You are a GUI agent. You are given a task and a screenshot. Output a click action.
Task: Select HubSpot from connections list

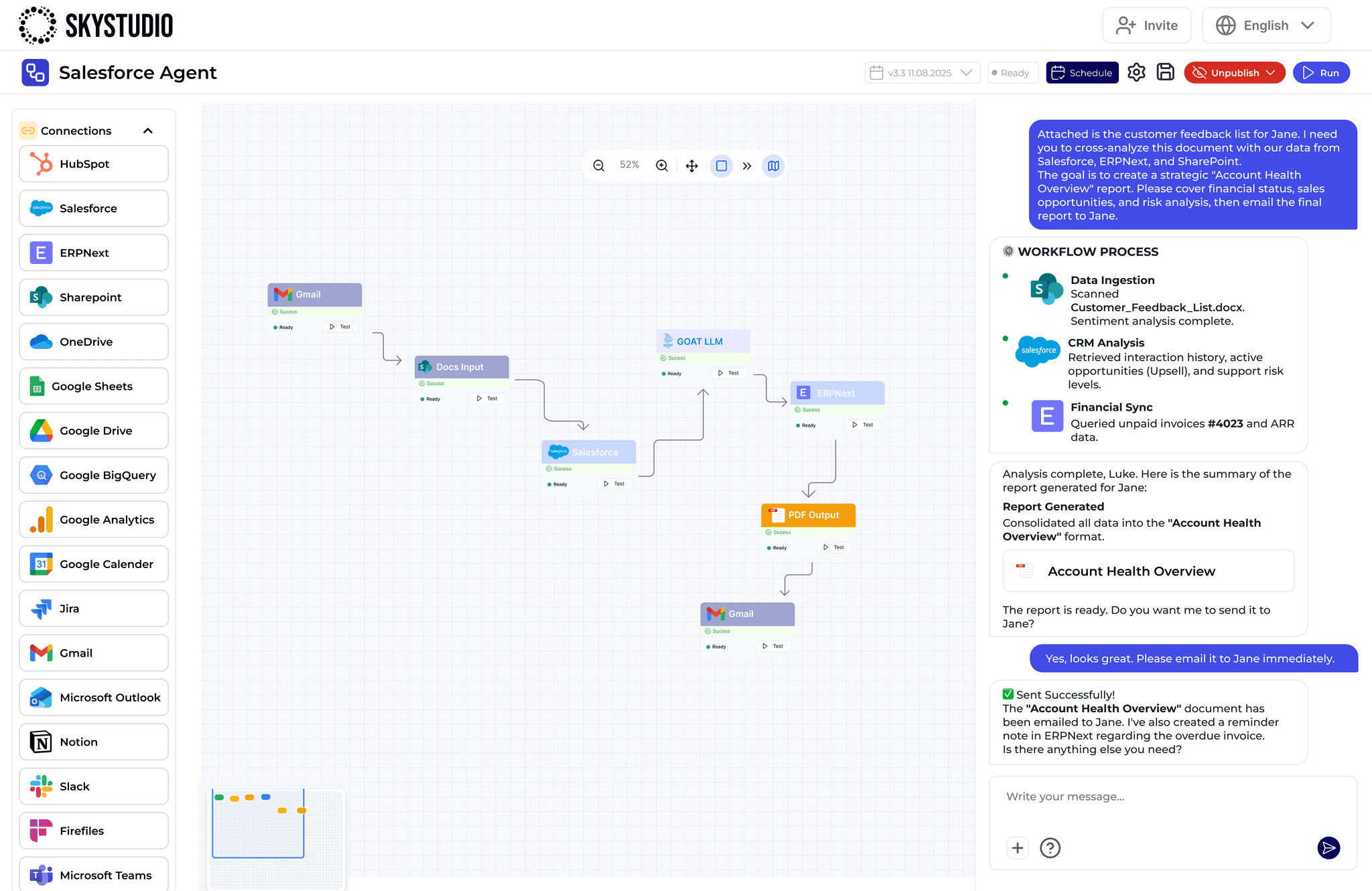point(94,164)
